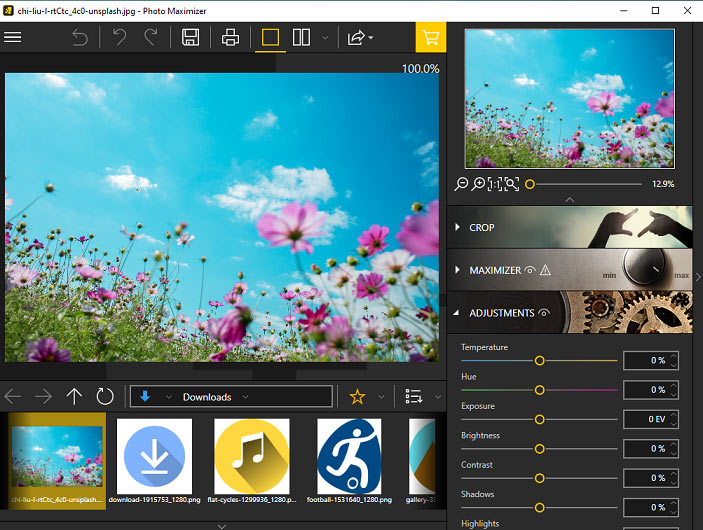
Task: Navigate back in file browser
Action: [x=13, y=396]
